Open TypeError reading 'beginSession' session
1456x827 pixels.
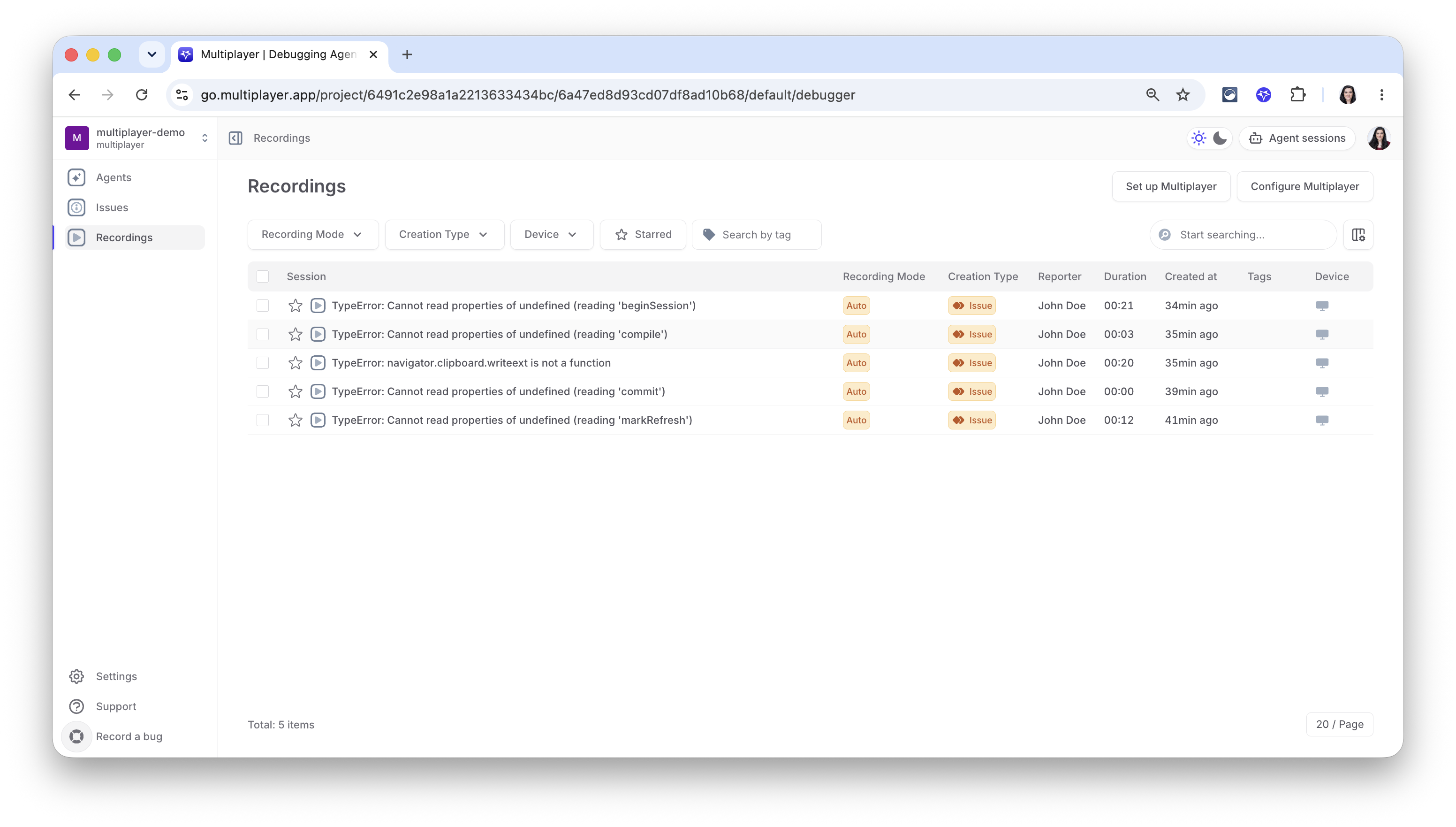pos(514,306)
